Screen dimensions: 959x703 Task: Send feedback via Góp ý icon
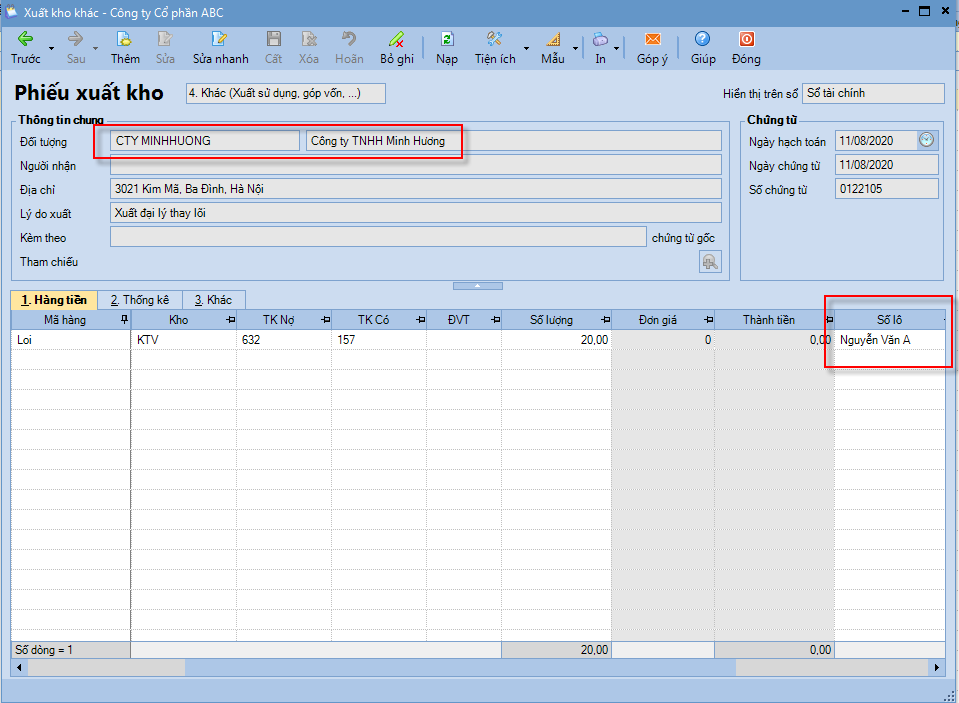click(653, 39)
